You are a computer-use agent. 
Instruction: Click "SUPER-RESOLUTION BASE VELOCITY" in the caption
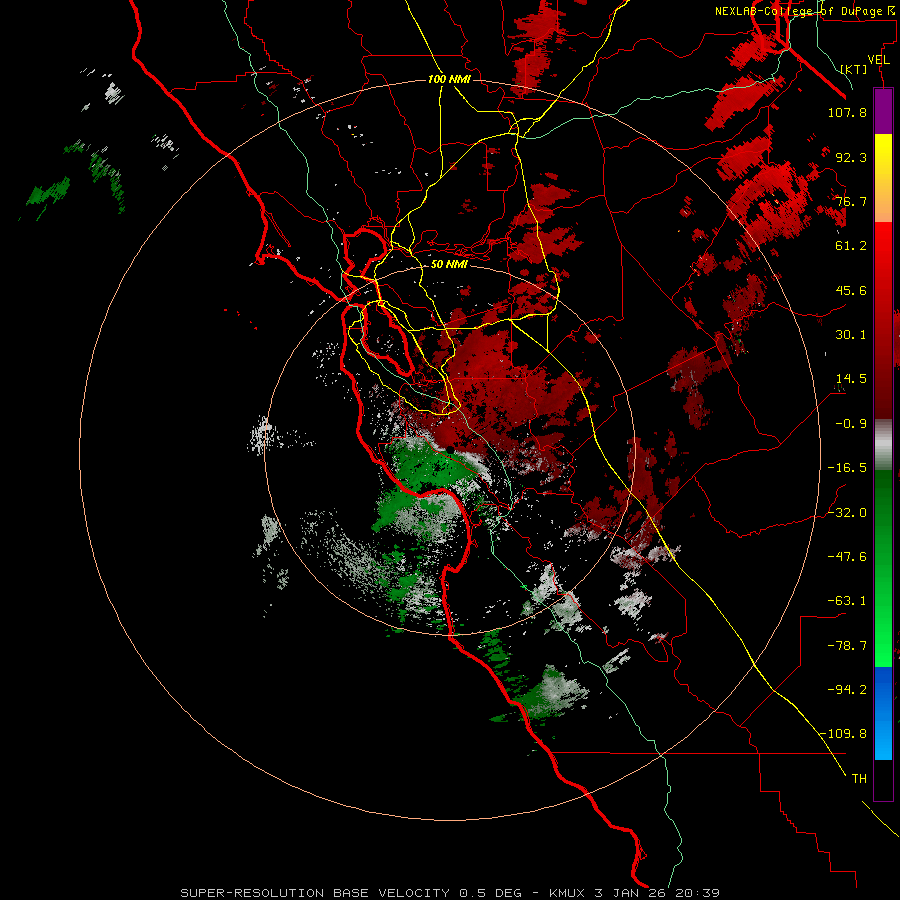(x=315, y=893)
